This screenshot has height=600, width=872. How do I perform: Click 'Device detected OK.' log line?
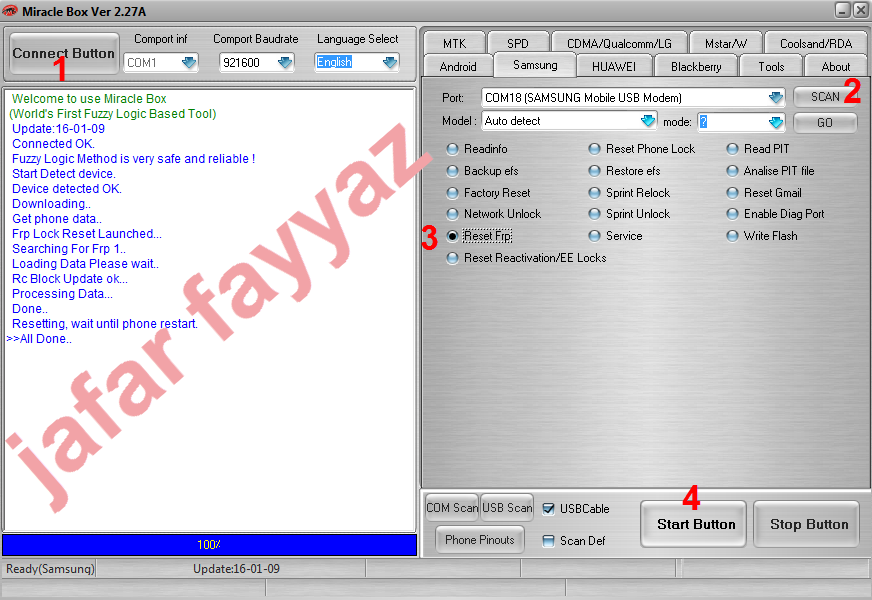pyautogui.click(x=67, y=189)
